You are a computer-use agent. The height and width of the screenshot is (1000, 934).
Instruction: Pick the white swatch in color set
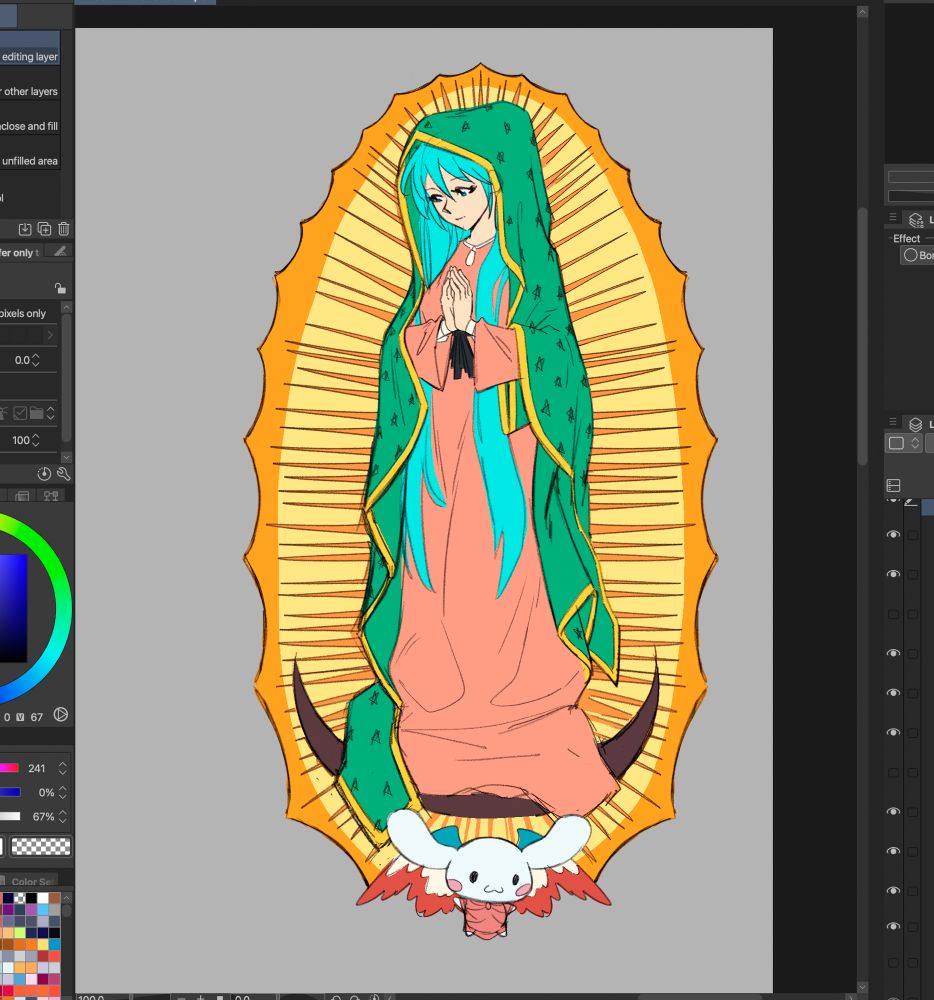point(42,898)
